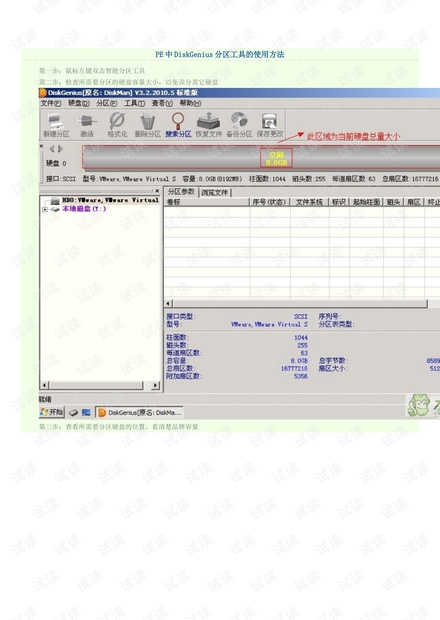Click the New Partition (新建分区) toolbar icon
Viewport: 440px width, 620px height.
click(x=56, y=125)
